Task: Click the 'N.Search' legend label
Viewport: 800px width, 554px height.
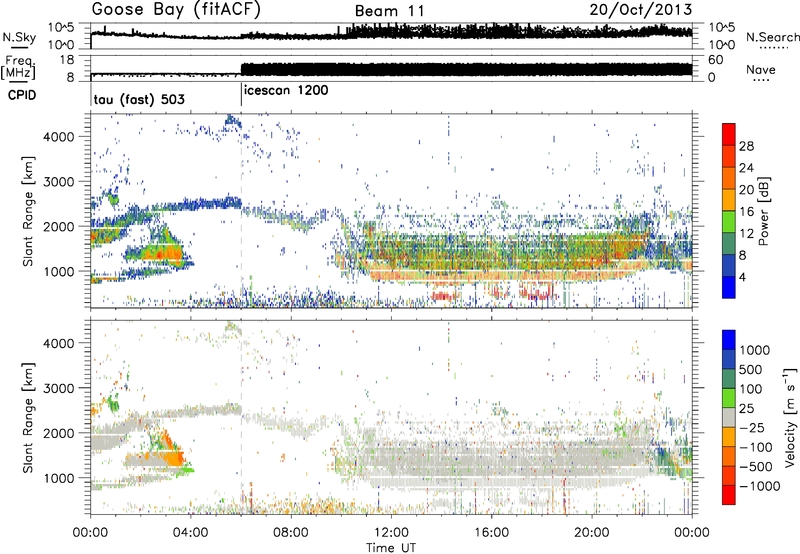Action: coord(772,37)
